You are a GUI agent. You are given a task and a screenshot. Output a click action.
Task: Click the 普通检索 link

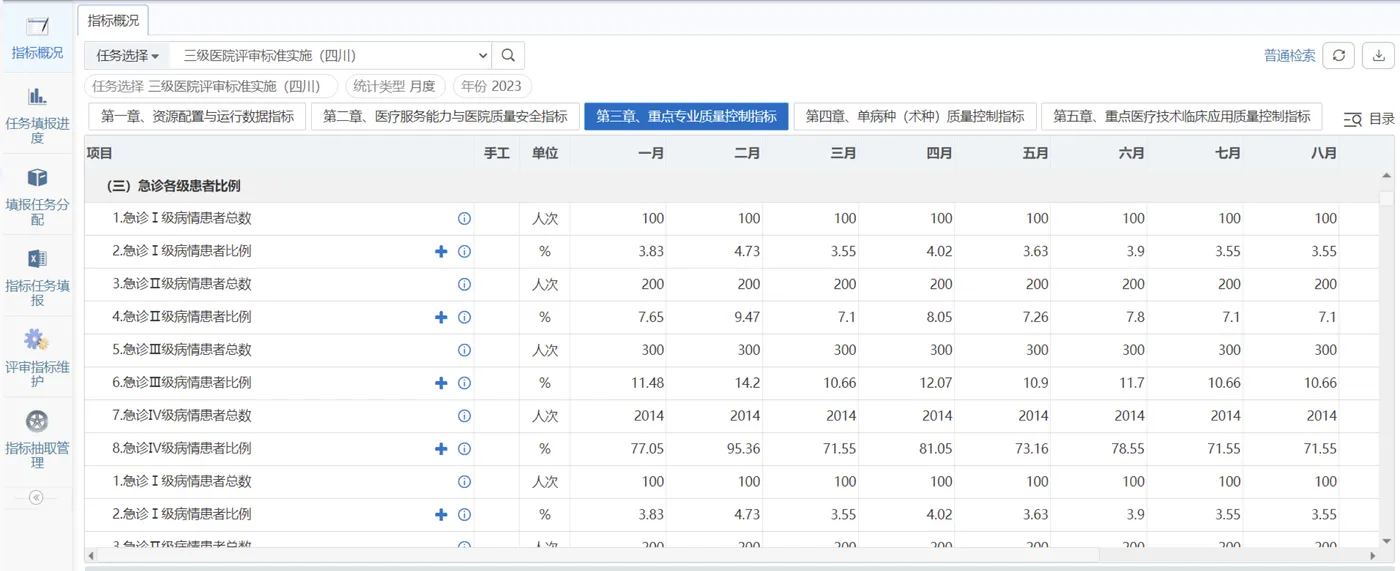pos(1289,56)
